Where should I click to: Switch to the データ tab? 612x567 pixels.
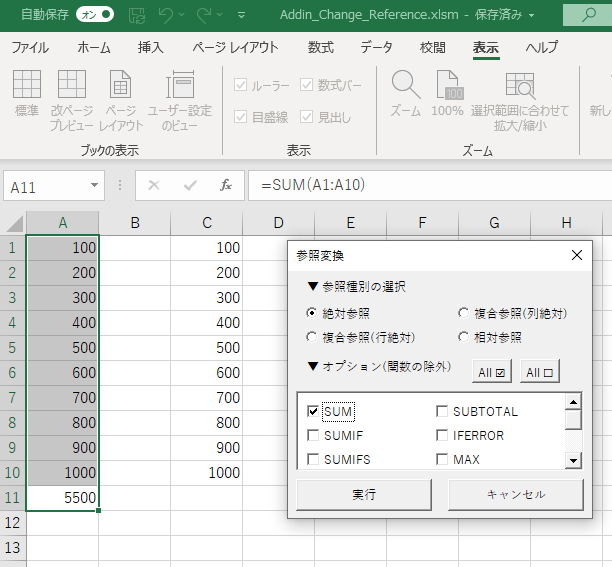tap(376, 48)
